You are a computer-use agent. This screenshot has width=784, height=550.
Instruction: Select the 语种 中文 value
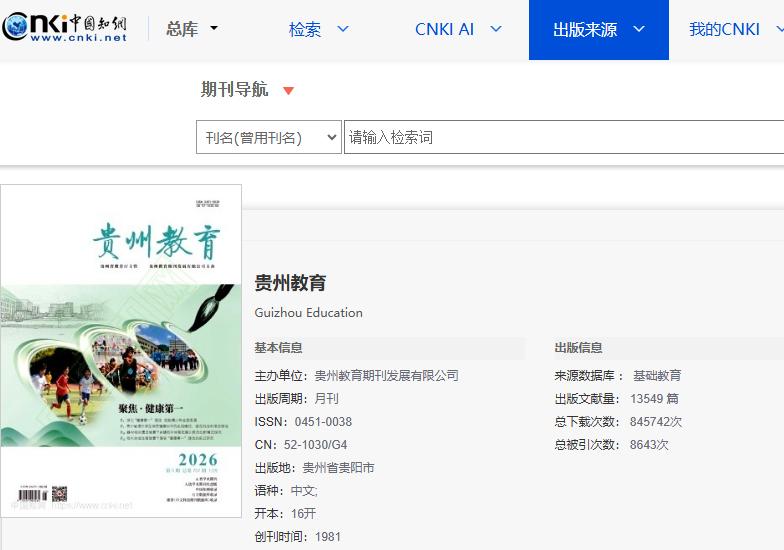click(x=304, y=490)
